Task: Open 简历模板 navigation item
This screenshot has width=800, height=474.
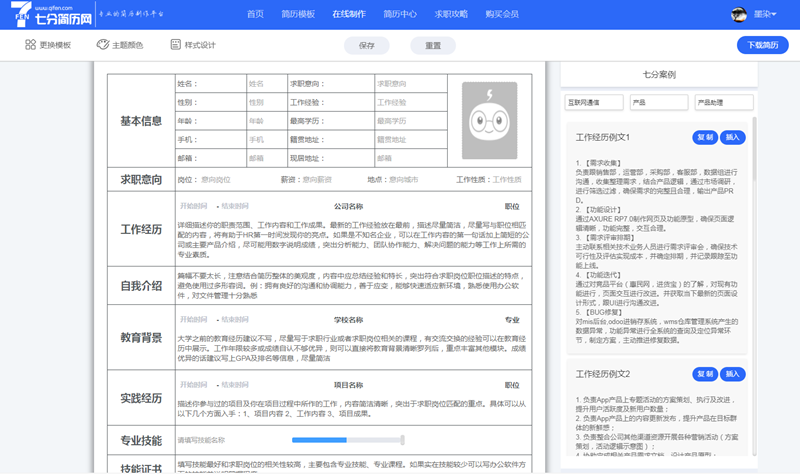Action: 298,14
